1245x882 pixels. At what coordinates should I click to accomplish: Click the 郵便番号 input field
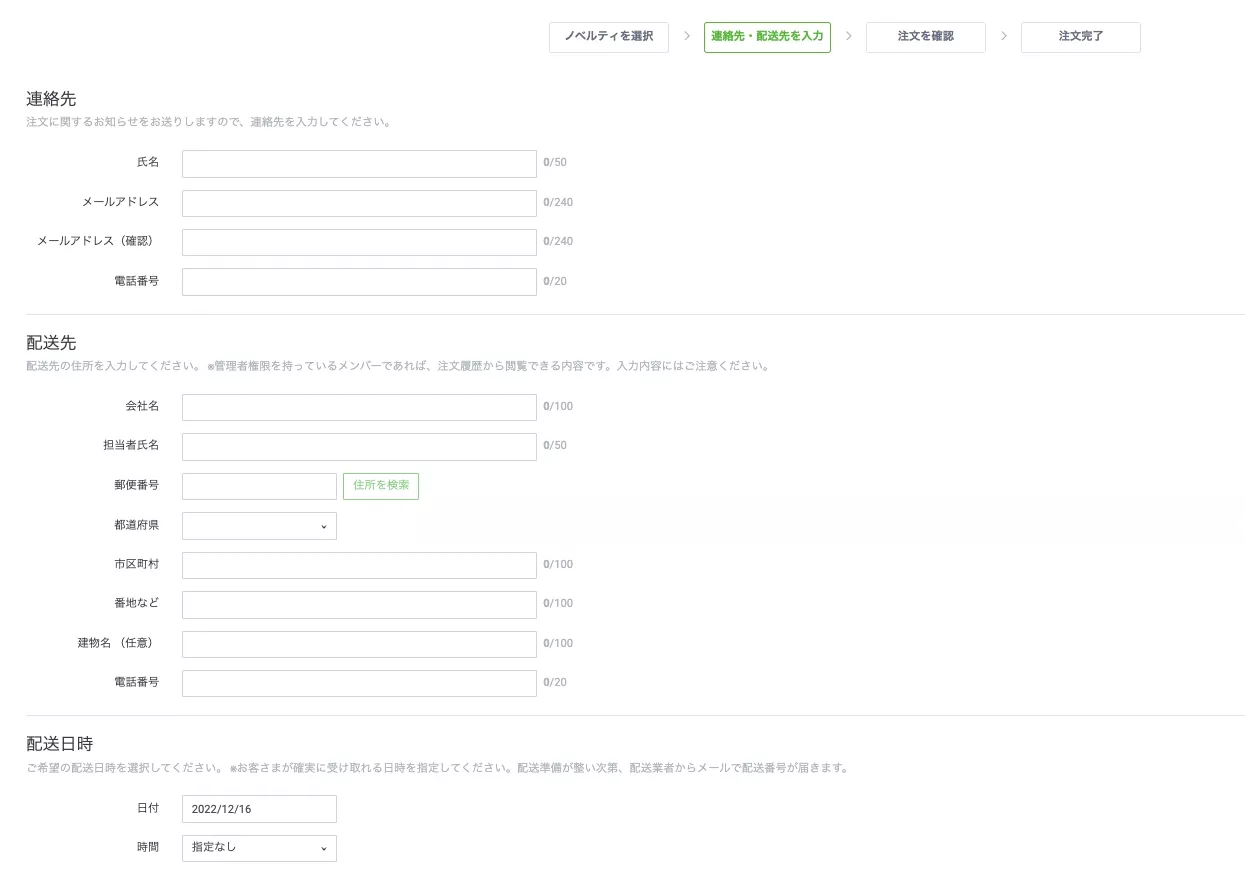pos(259,486)
